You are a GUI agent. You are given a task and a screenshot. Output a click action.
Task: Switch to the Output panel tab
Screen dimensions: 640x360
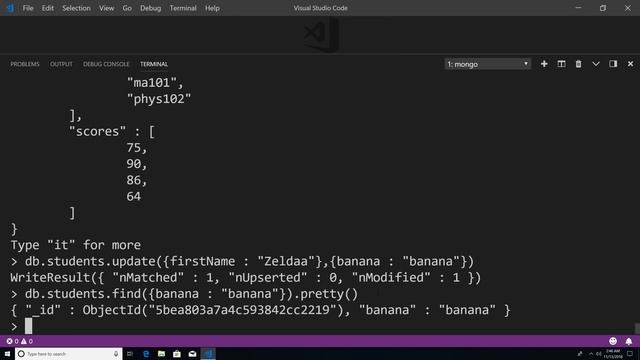(x=61, y=64)
